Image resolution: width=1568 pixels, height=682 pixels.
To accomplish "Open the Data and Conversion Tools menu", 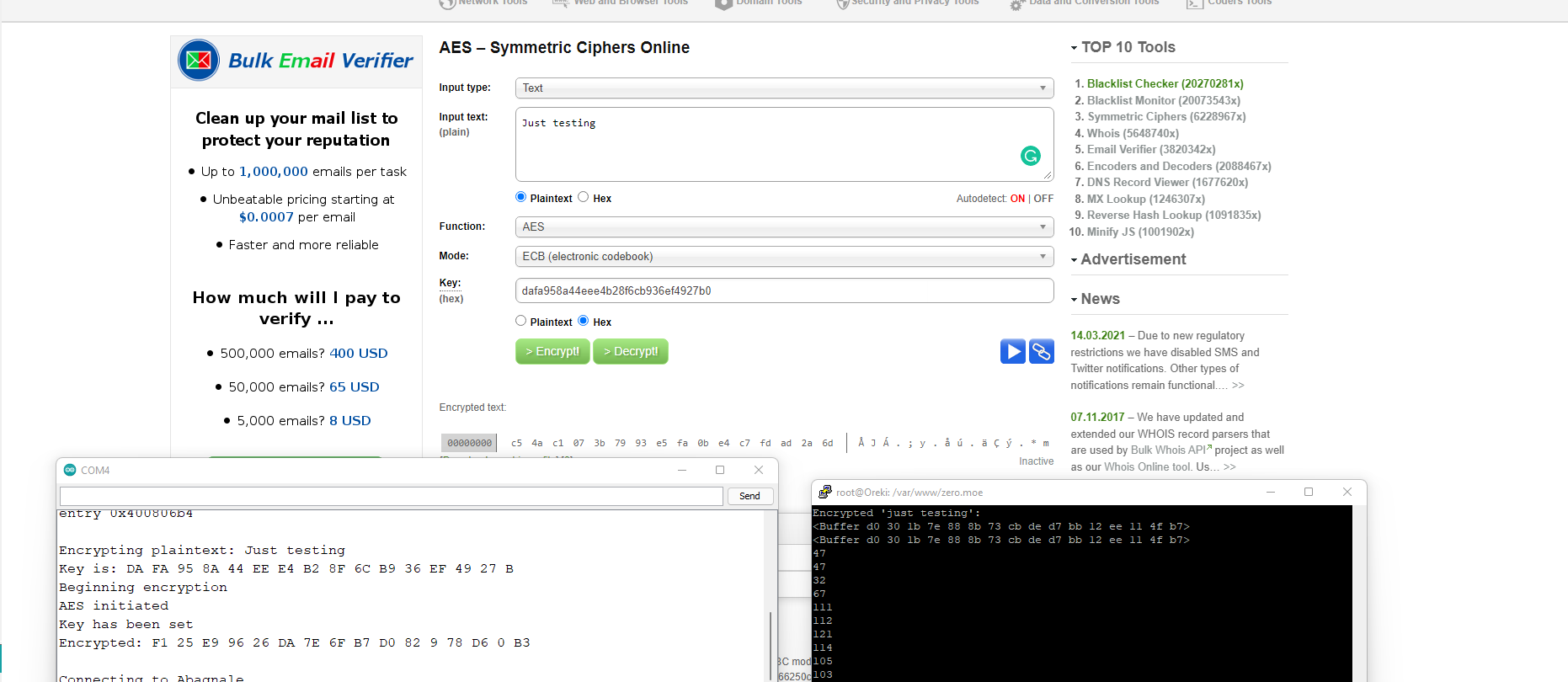I will pos(1094,3).
